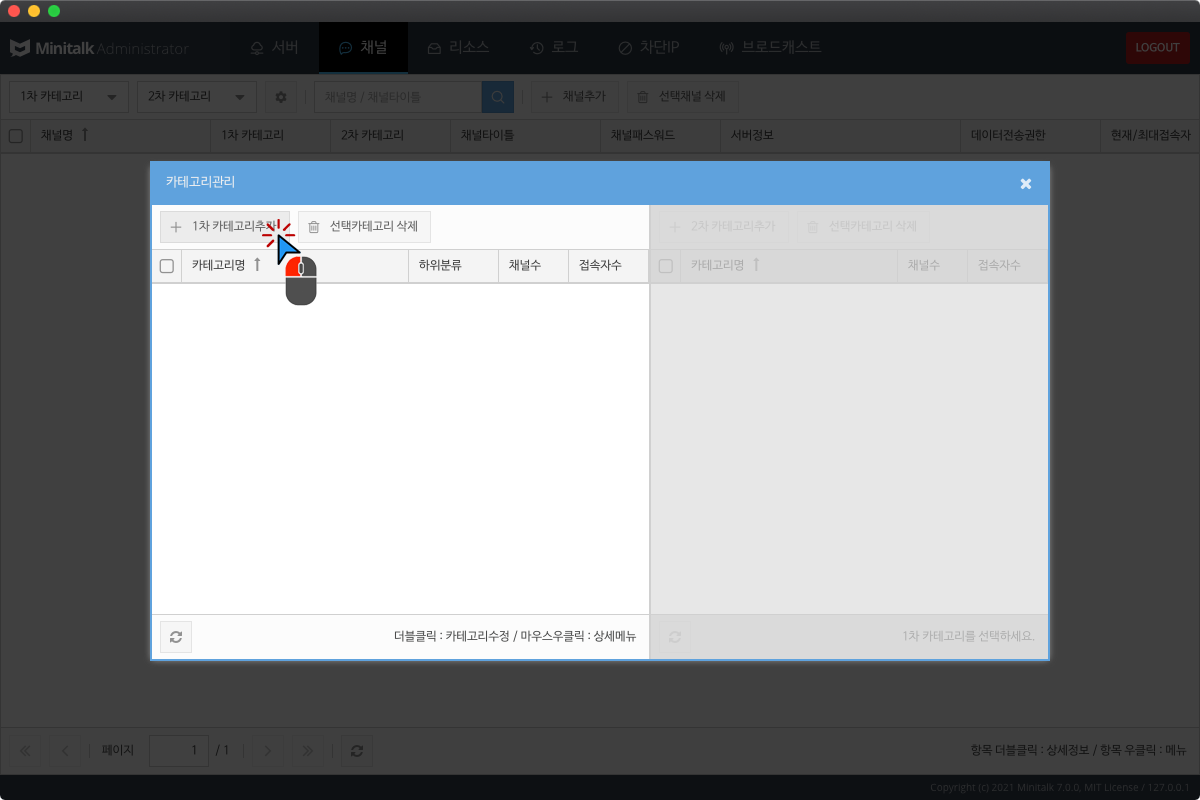Image resolution: width=1200 pixels, height=800 pixels.
Task: Click the 채널패스워드 column header
Action: point(660,135)
